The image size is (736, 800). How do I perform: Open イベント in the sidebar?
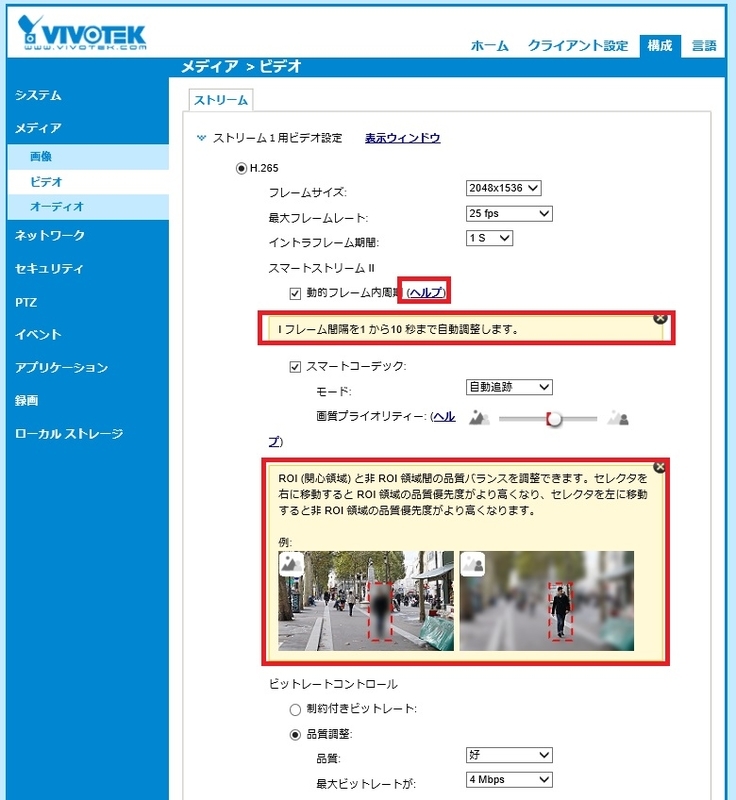point(38,335)
